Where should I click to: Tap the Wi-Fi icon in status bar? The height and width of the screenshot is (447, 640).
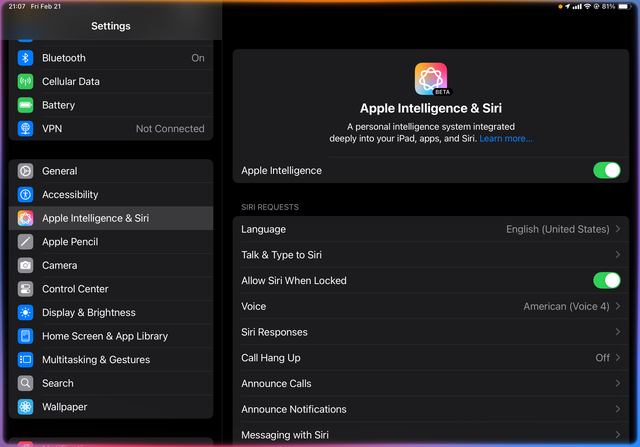point(587,7)
